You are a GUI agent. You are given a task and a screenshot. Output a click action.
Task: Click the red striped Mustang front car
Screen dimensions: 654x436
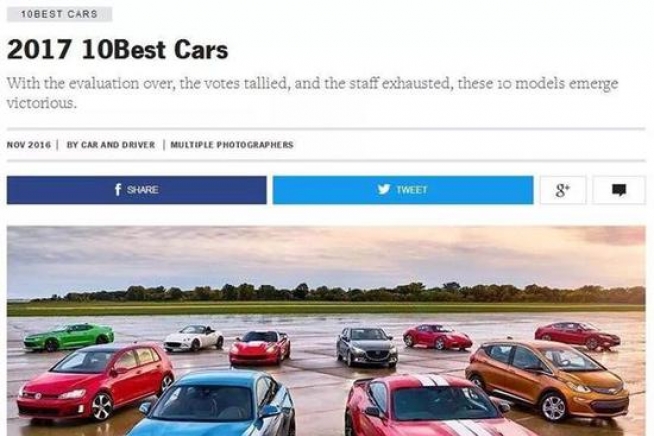point(434,406)
